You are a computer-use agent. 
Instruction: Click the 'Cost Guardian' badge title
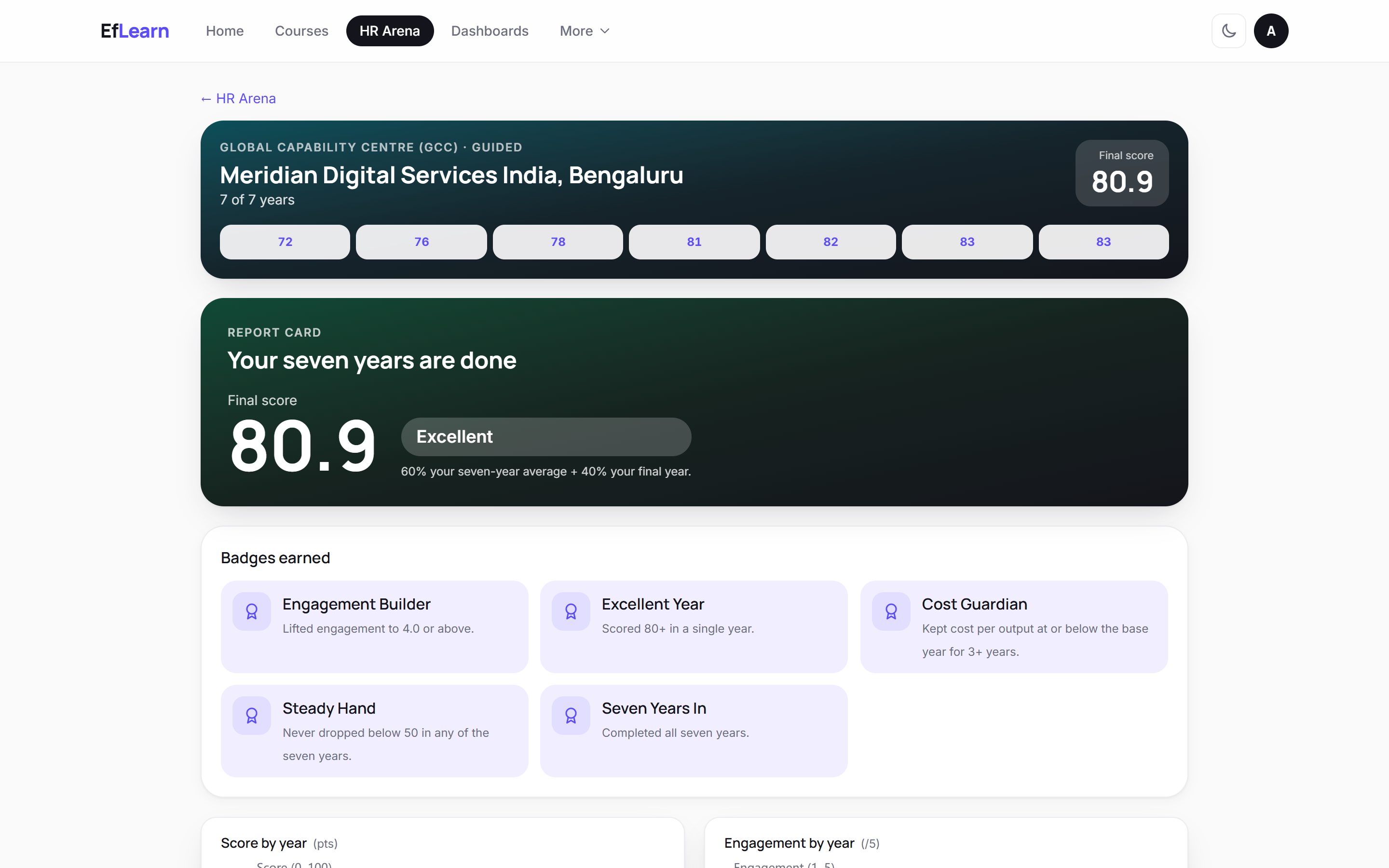click(x=974, y=604)
